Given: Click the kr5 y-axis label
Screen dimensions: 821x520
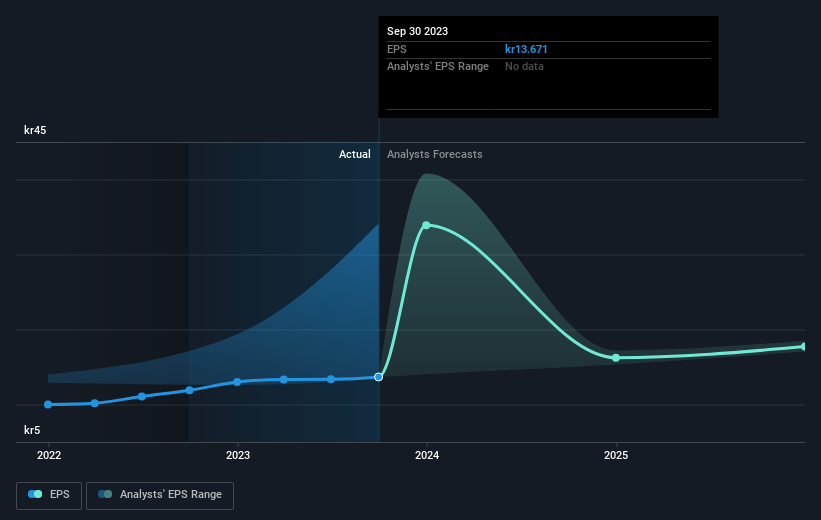Looking at the screenshot, I should pyautogui.click(x=32, y=430).
